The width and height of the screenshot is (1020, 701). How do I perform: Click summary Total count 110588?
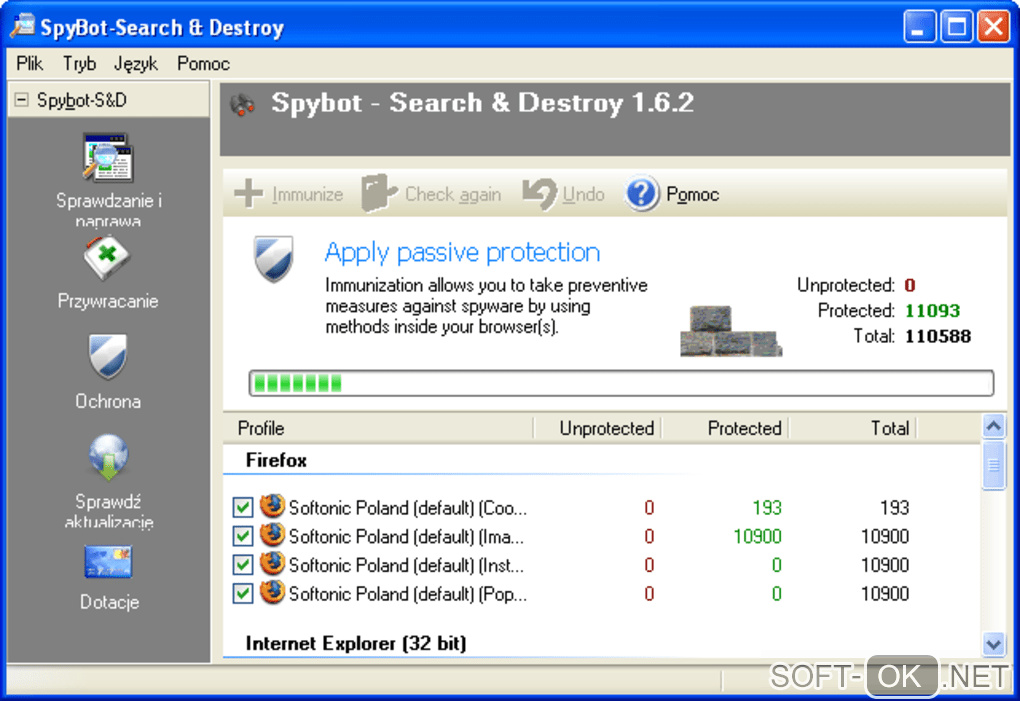pyautogui.click(x=937, y=336)
